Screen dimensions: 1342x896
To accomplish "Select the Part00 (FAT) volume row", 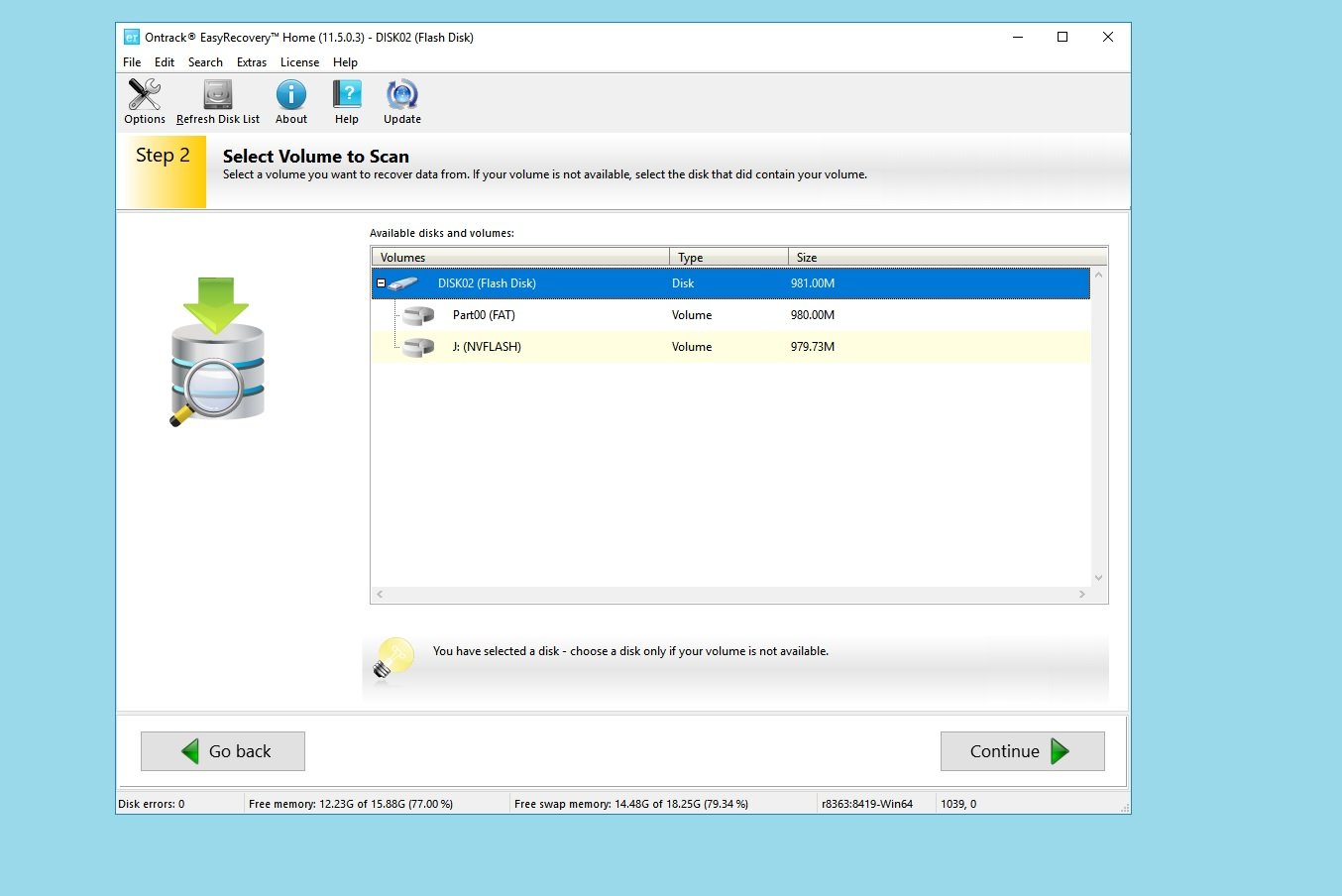I will point(730,315).
